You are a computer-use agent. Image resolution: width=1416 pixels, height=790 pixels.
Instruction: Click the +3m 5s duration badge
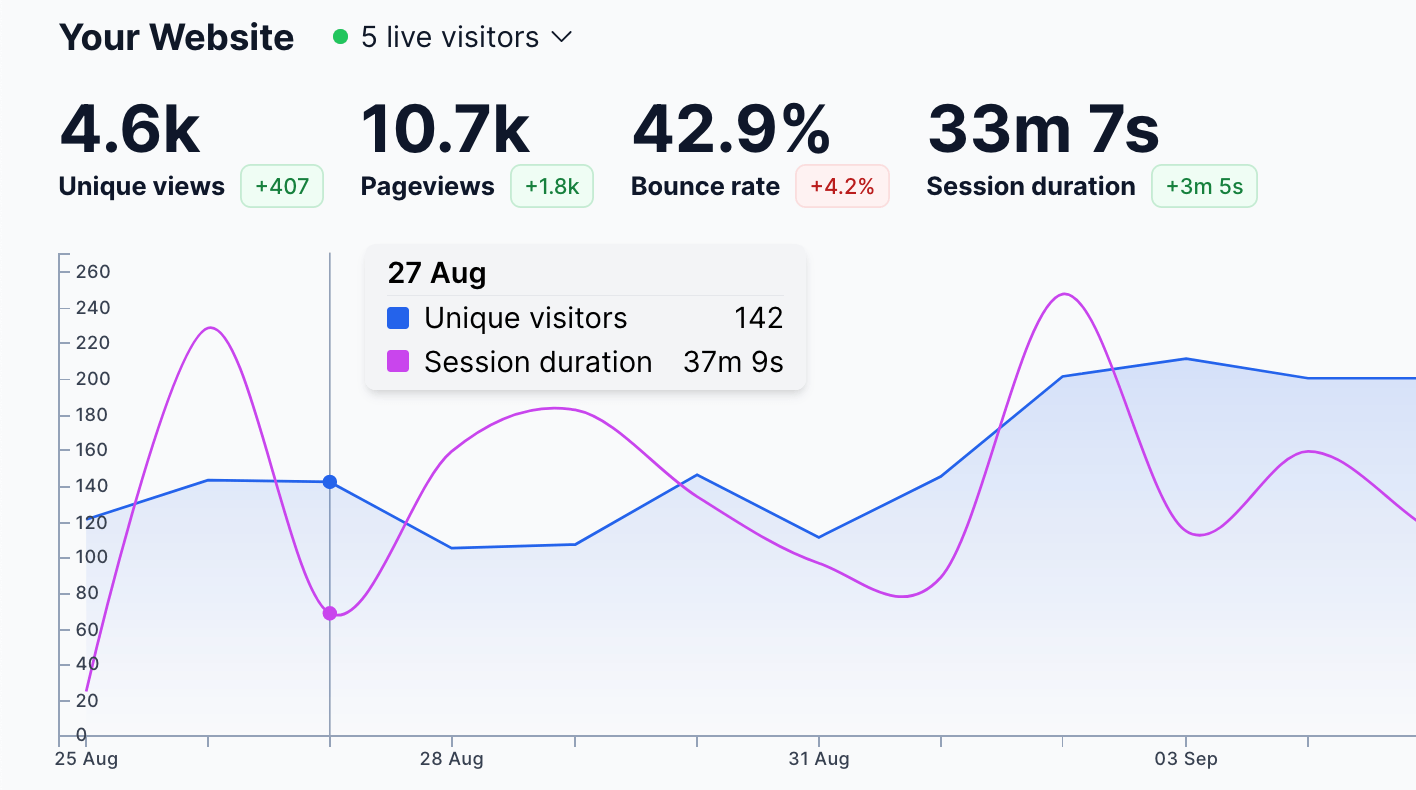point(1204,186)
